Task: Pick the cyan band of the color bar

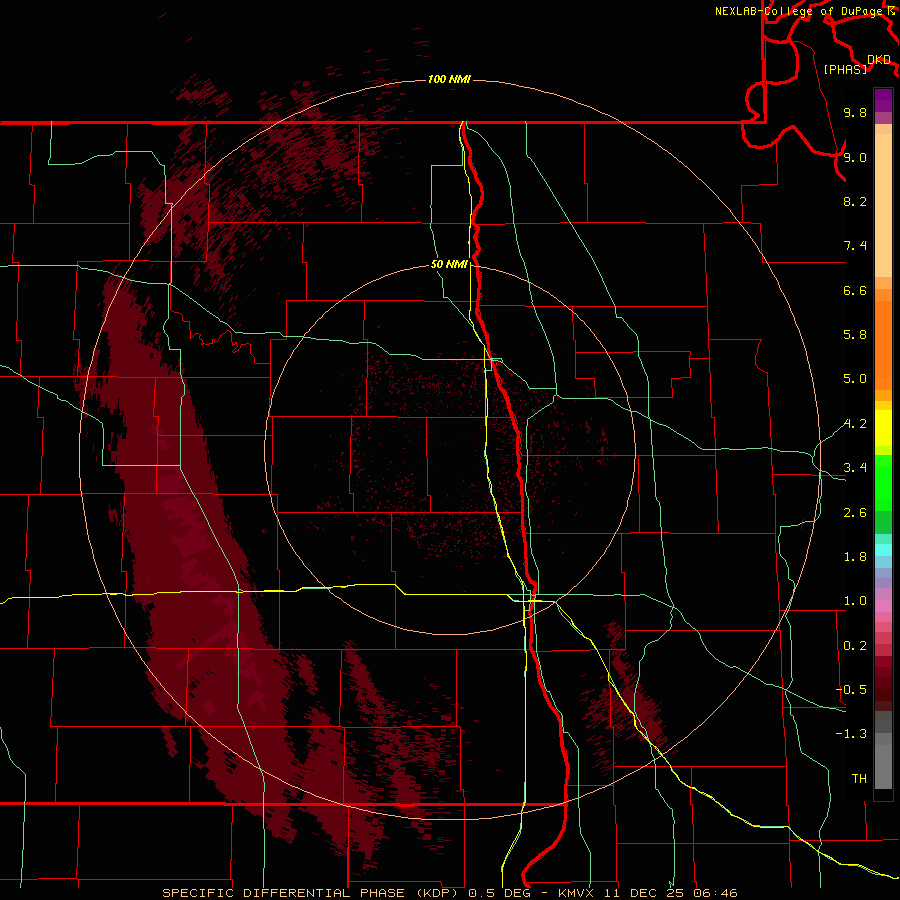Action: [883, 550]
